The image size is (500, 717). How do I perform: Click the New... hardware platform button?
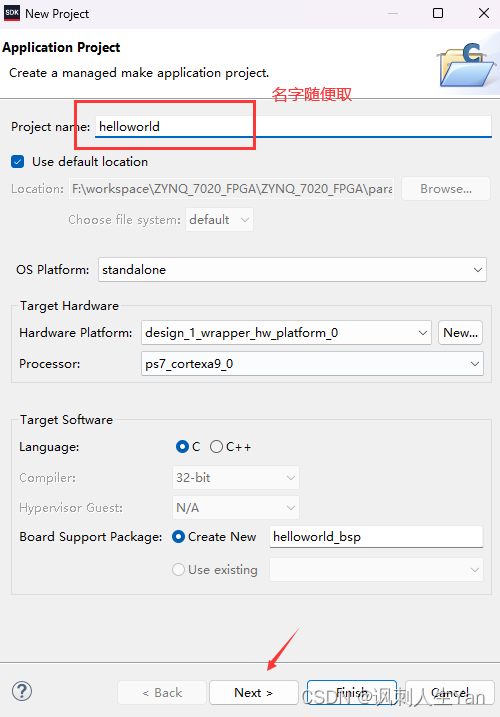(460, 332)
